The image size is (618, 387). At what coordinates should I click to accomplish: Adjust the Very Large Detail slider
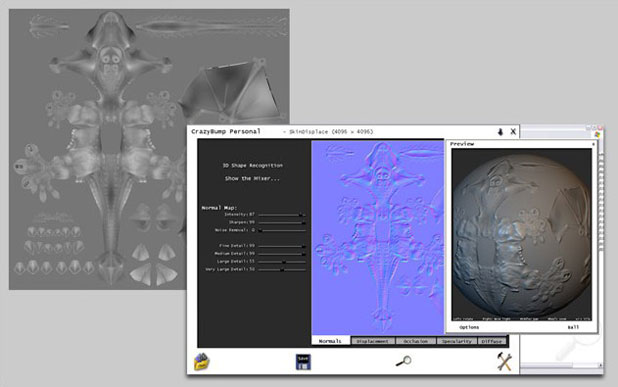282,270
